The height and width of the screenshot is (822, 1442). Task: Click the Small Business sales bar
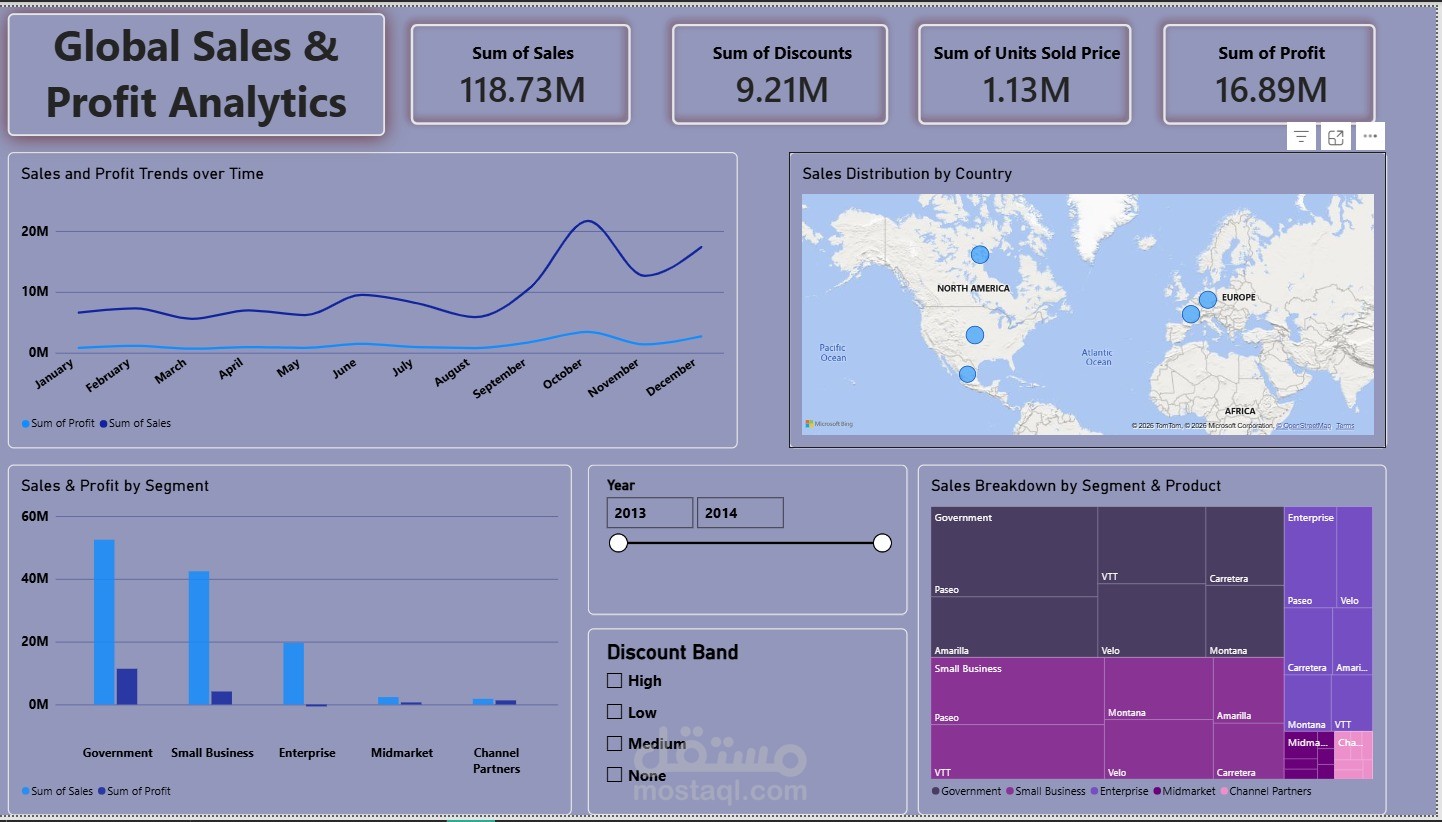point(199,638)
